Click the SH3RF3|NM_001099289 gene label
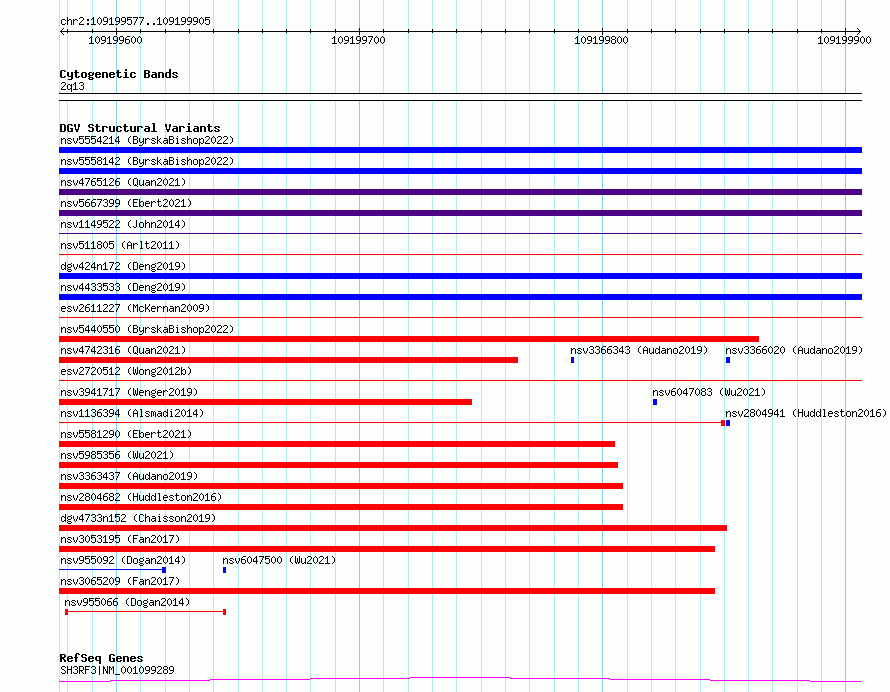890x692 pixels. [117, 670]
